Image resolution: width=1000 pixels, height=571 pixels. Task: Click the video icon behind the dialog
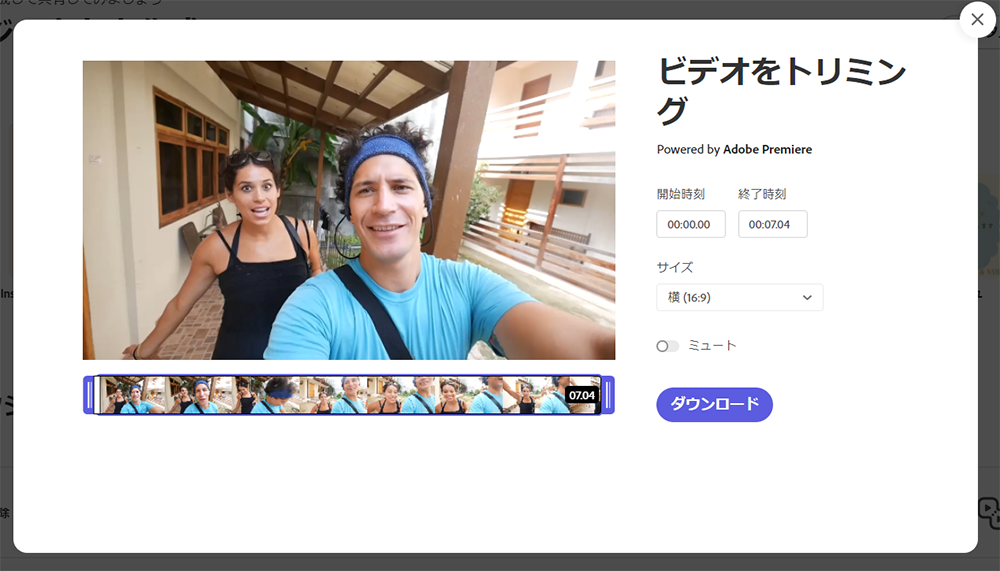coord(989,512)
